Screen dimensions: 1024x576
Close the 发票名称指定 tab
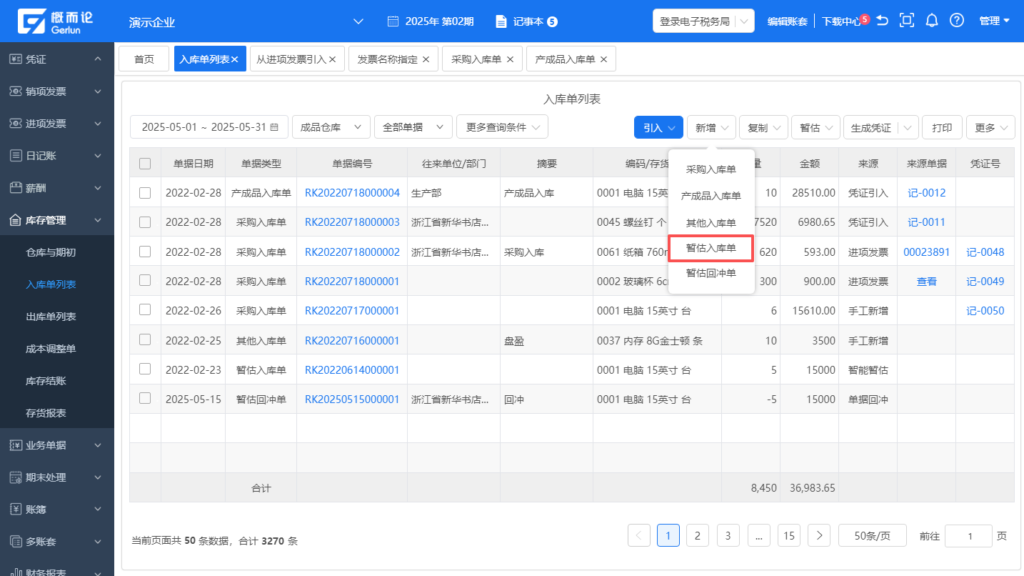[x=425, y=60]
